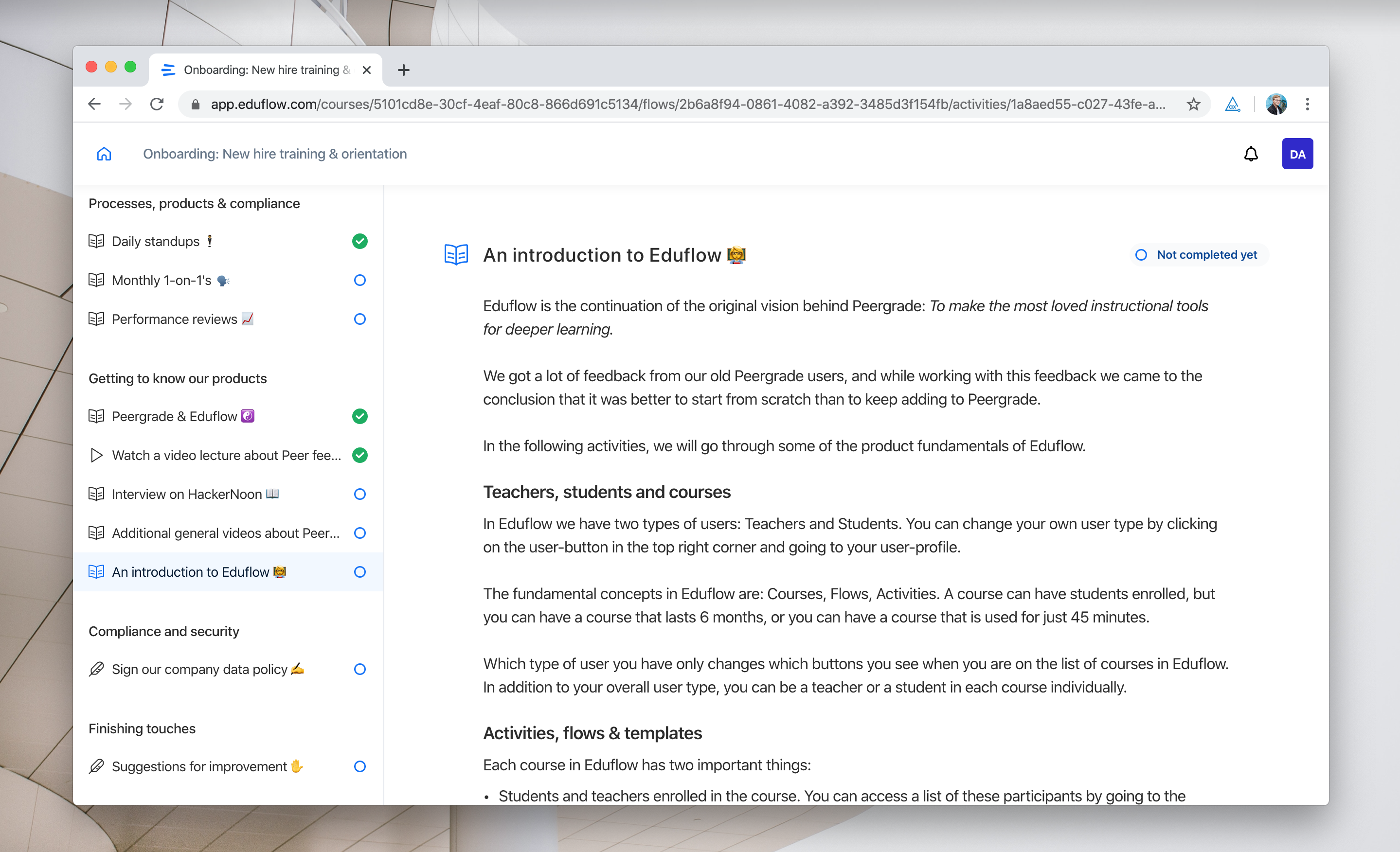The width and height of the screenshot is (1400, 852).
Task: Click the Interview on HackerNoon book icon
Action: (x=97, y=494)
